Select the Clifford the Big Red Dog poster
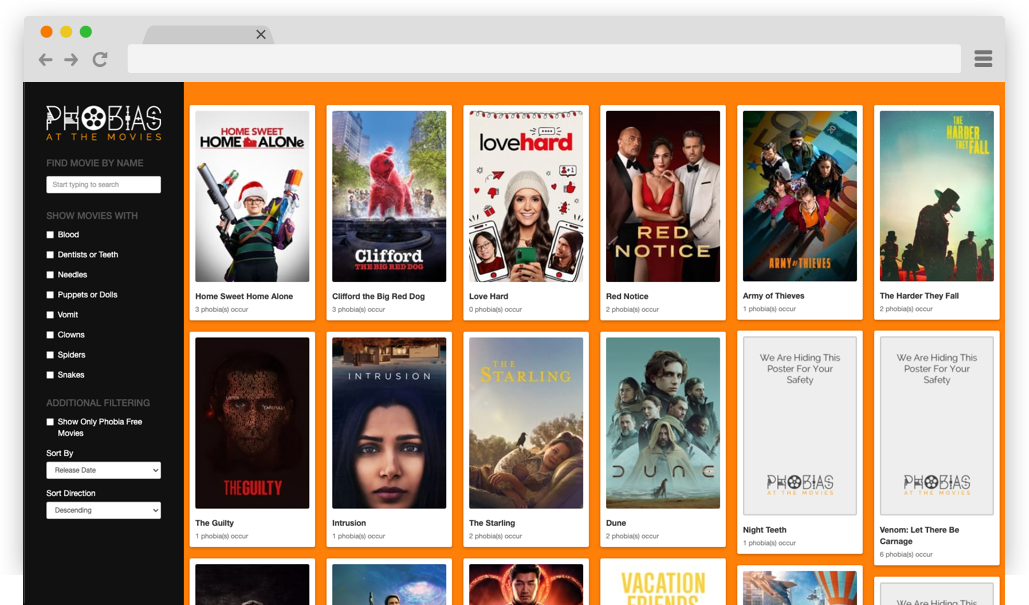The image size is (1029, 605). [389, 196]
